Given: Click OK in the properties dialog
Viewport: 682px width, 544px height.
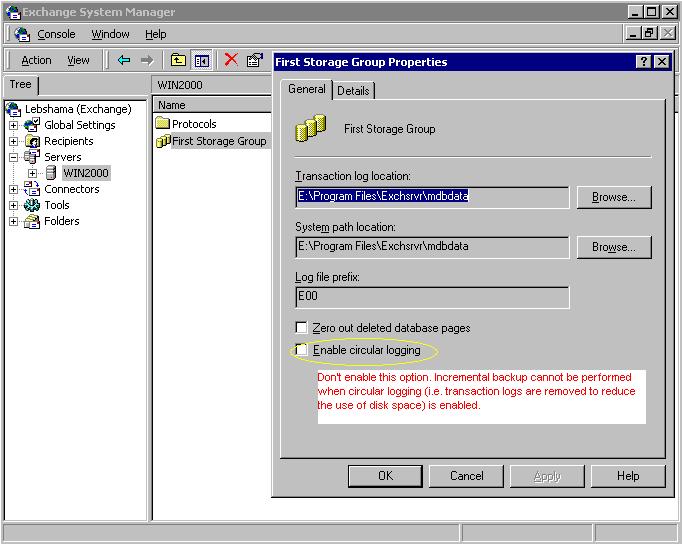Looking at the screenshot, I should click(x=385, y=476).
